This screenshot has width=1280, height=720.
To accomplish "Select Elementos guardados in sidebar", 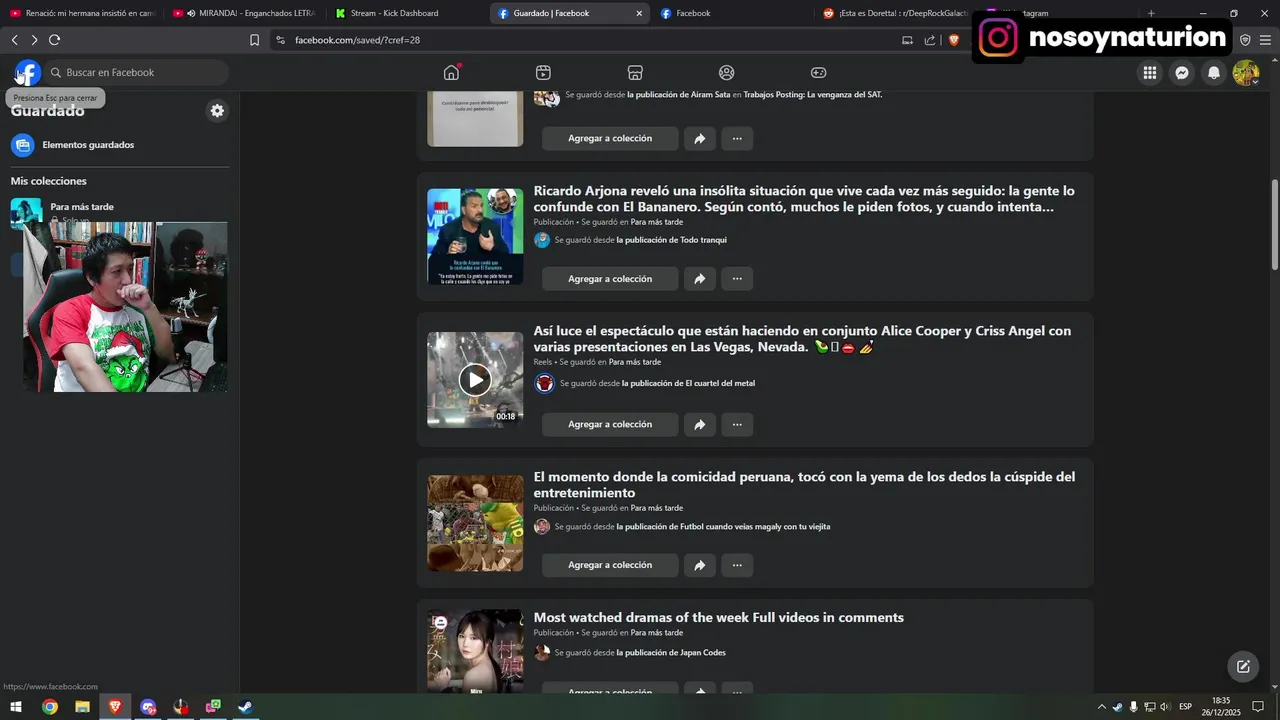I will coord(120,145).
